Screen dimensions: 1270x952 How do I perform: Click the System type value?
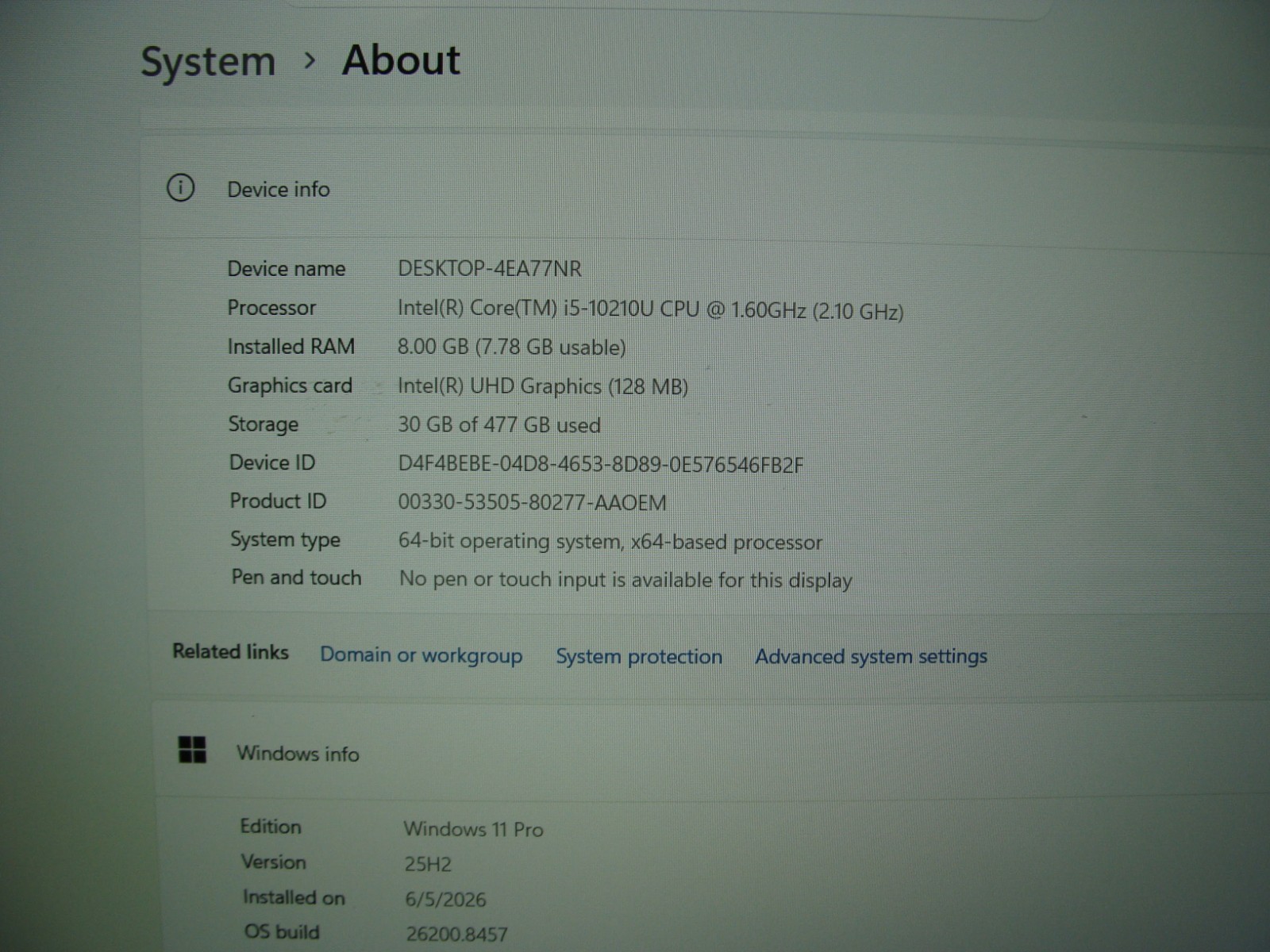[610, 542]
